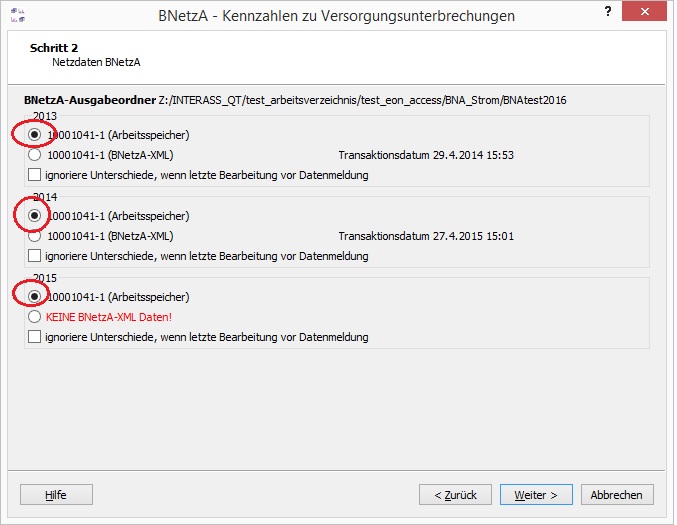Click Transaktionsdatum 29.4.2014 15:53 text
Viewport: 677px width, 525px height.
pos(426,155)
